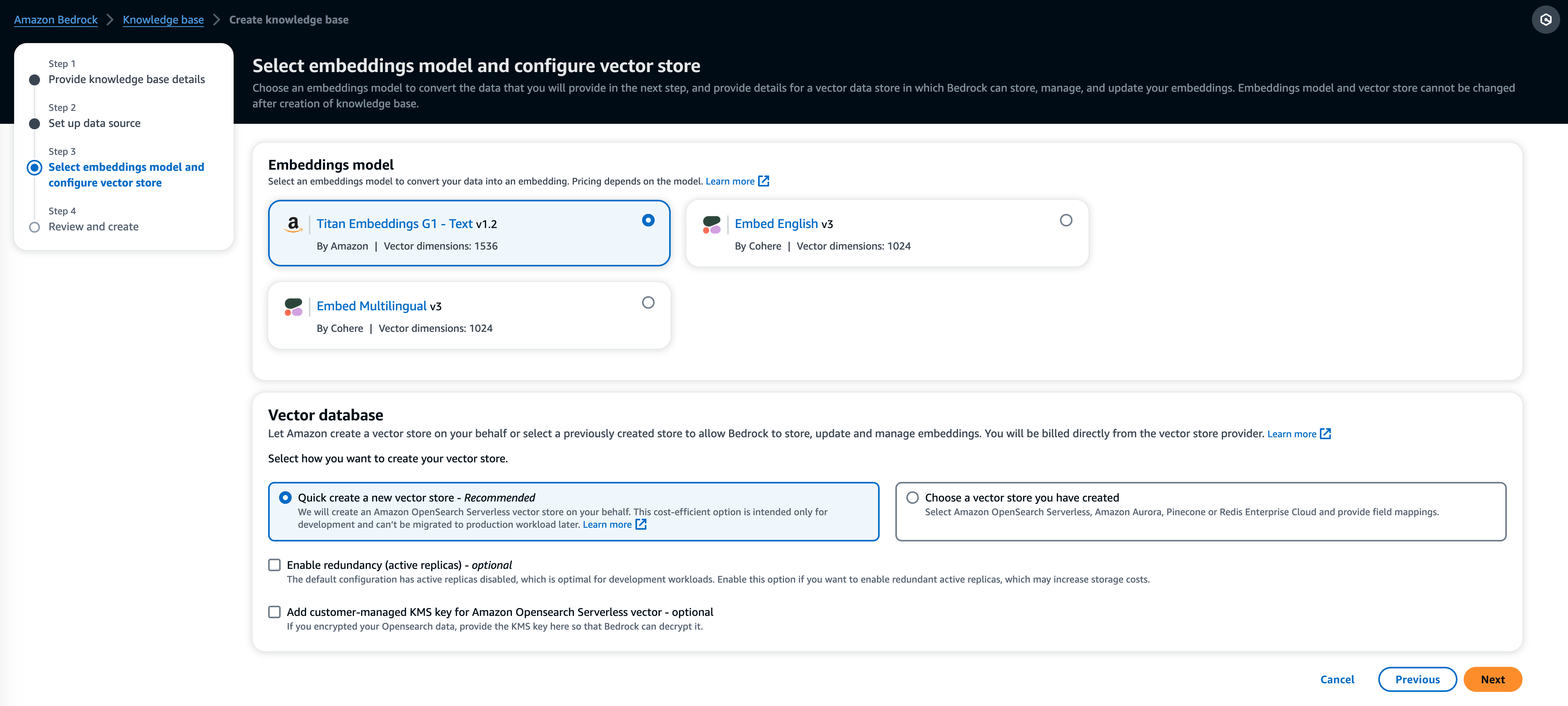Jump to Step 1 Provide knowledge base details
This screenshot has width=1568, height=706.
click(127, 80)
